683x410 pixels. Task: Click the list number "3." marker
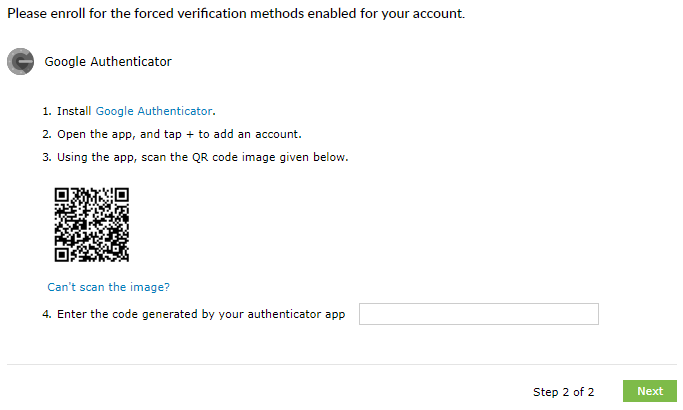(x=46, y=157)
